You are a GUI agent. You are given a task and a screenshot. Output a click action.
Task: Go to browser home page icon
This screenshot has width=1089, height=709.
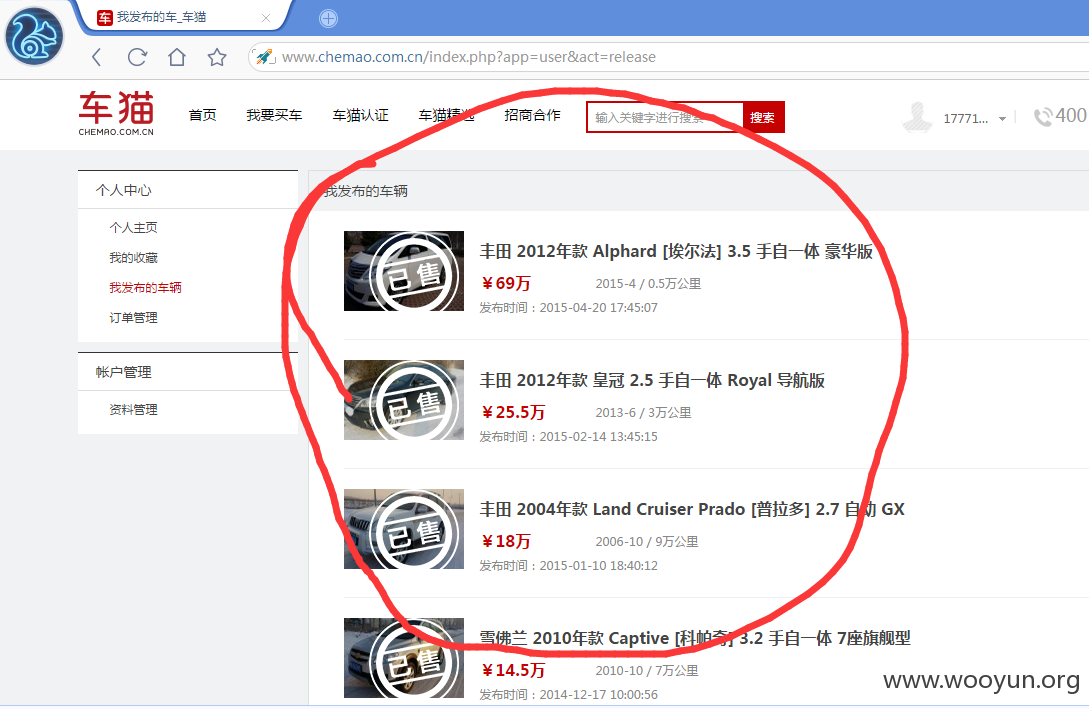click(177, 57)
